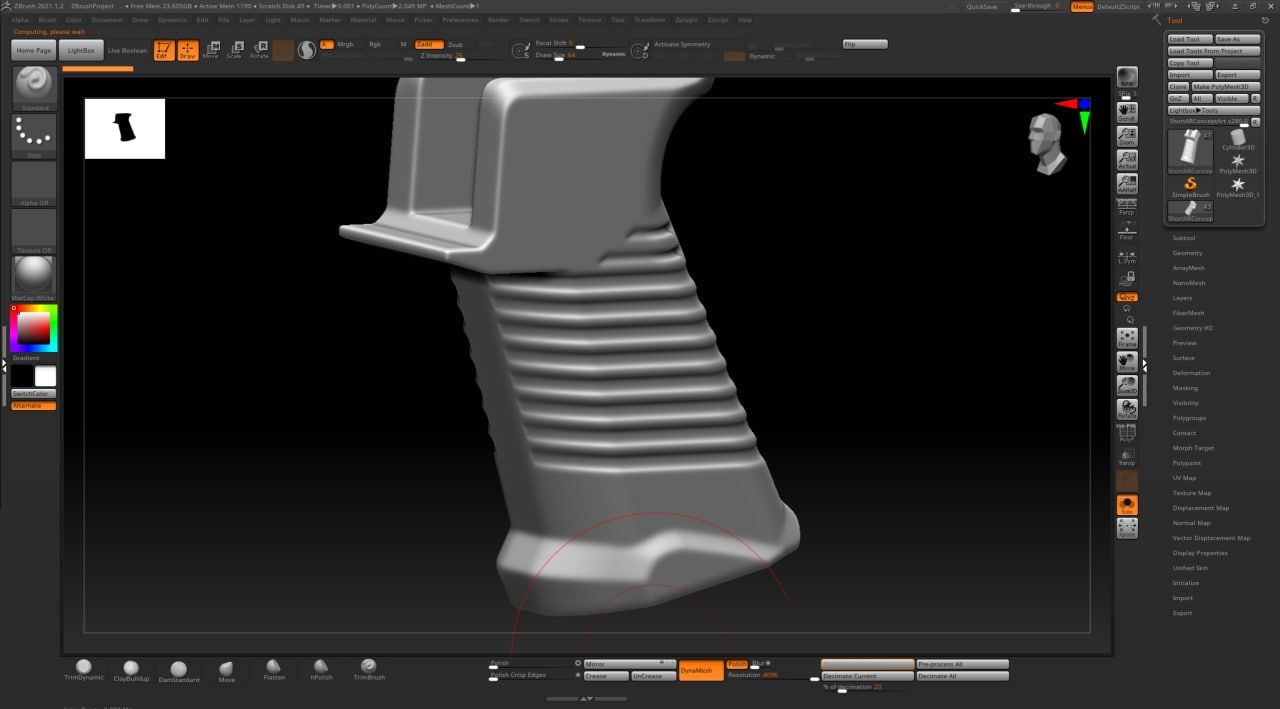Set canvas to Actual size

(1127, 159)
